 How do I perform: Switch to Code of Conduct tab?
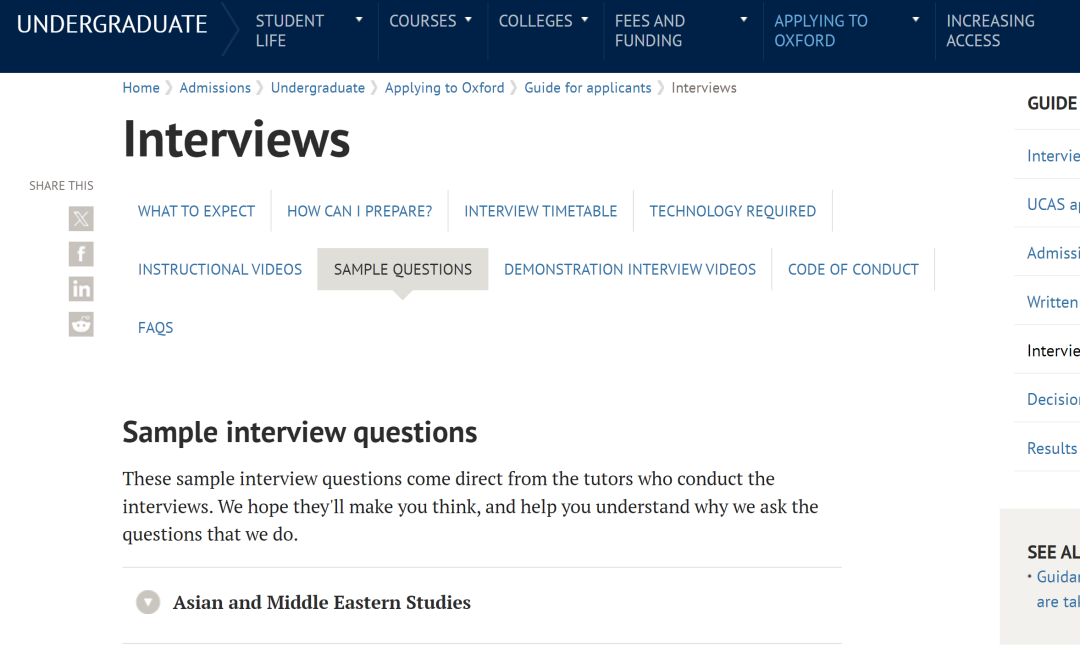tap(853, 269)
